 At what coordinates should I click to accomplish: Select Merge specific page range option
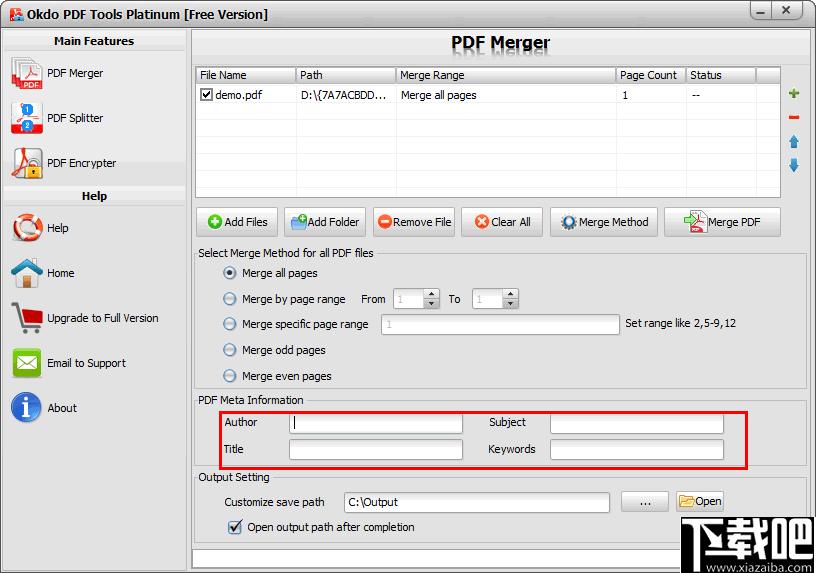(230, 324)
